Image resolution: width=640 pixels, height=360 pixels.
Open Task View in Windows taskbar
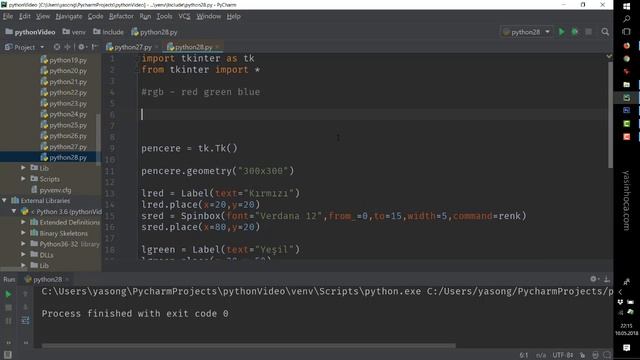pos(627,32)
